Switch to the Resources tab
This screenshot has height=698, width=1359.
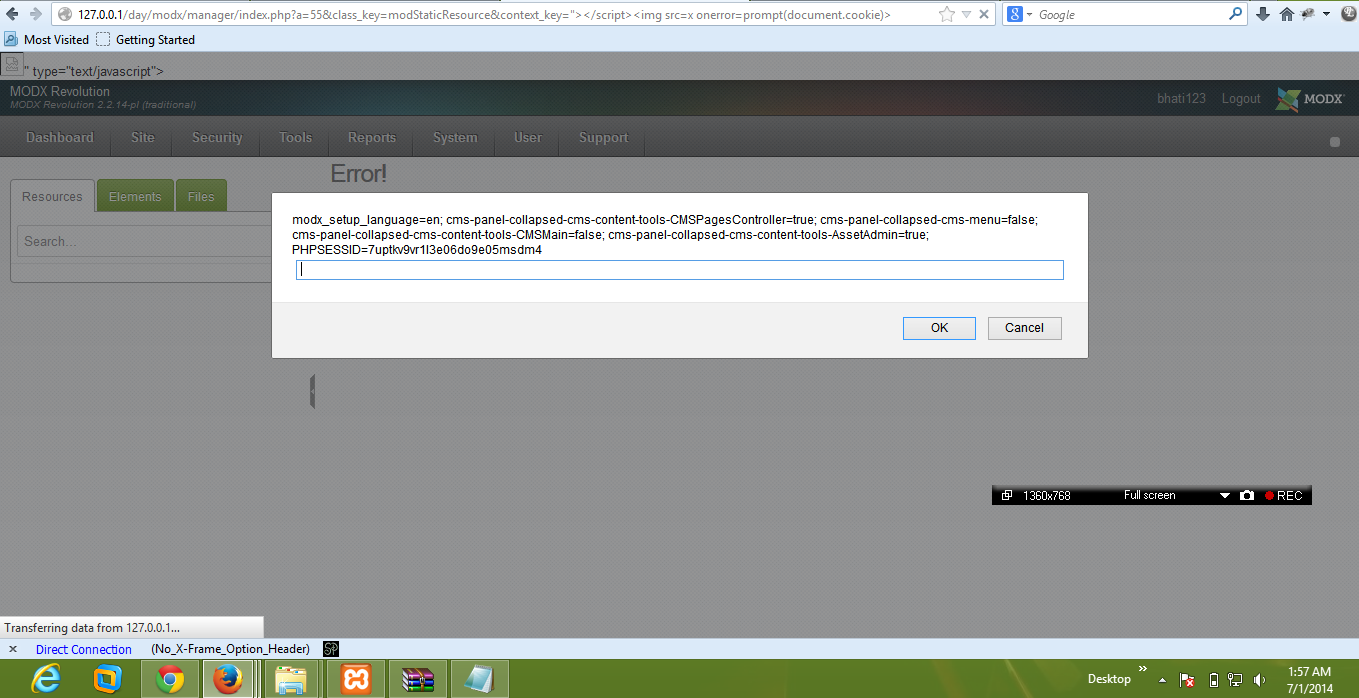[52, 197]
